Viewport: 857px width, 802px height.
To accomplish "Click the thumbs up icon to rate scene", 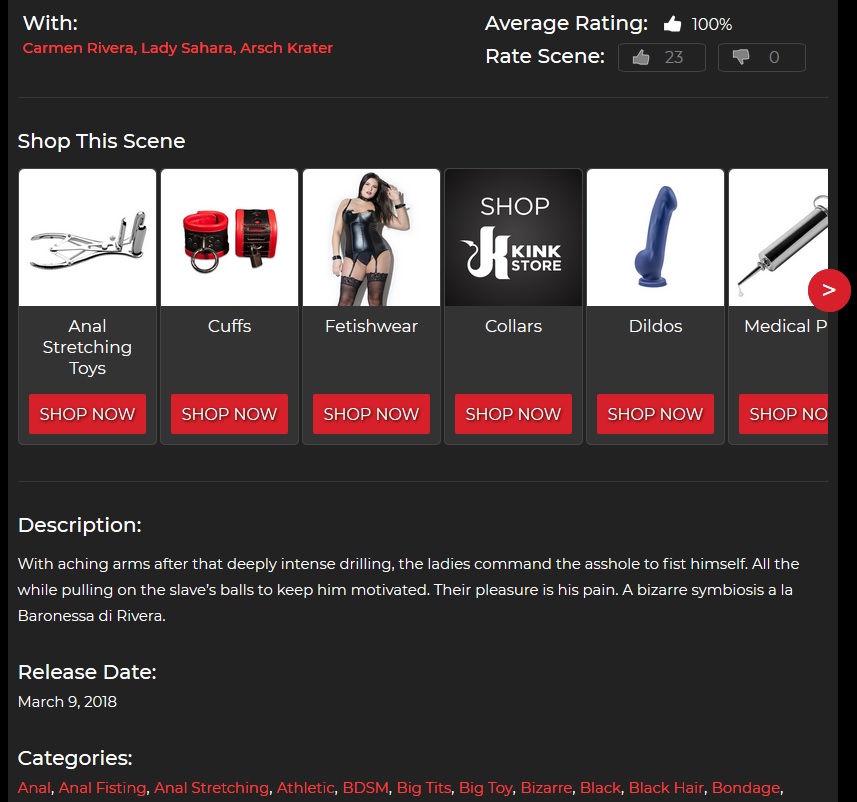I will point(641,57).
